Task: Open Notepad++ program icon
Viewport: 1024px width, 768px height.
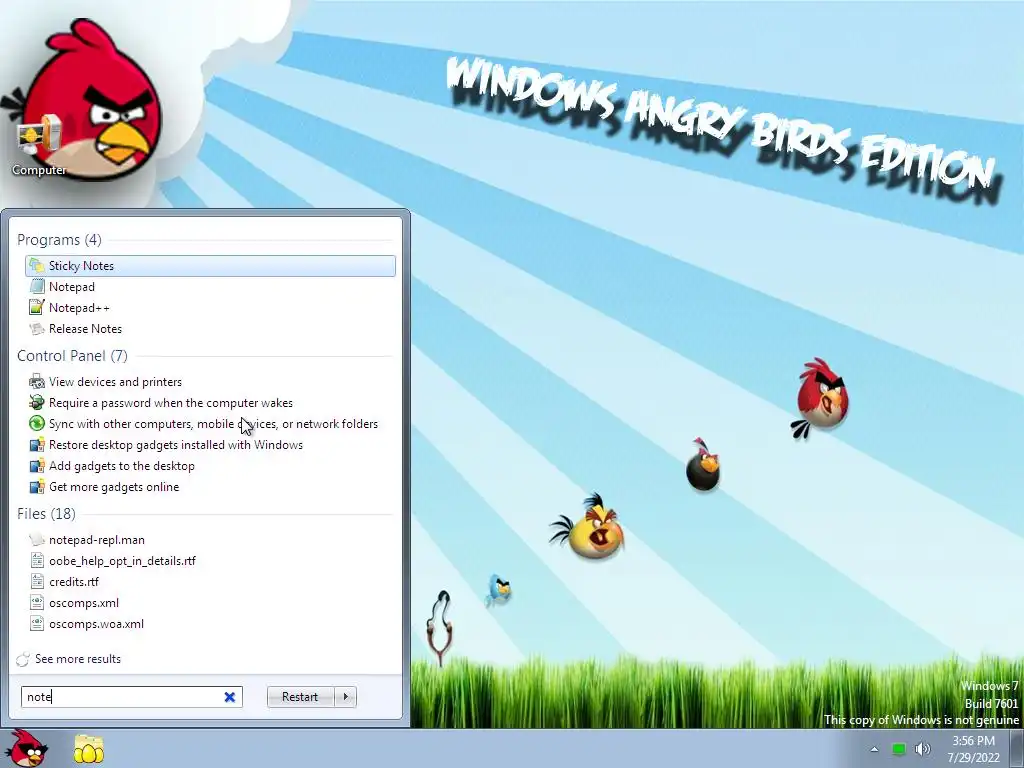Action: point(37,308)
